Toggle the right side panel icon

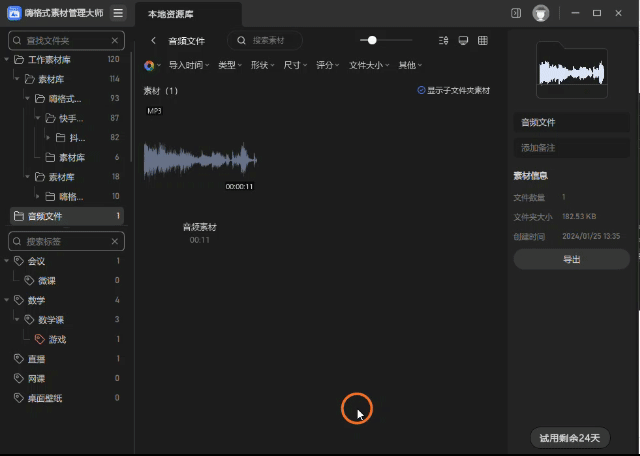click(516, 13)
